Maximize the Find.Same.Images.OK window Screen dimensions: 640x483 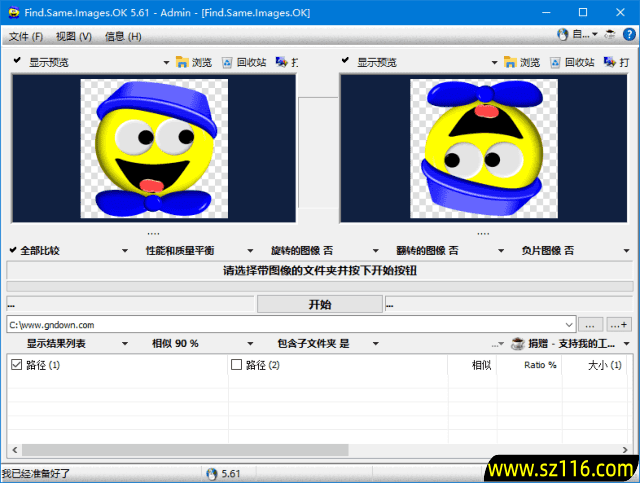(x=583, y=12)
